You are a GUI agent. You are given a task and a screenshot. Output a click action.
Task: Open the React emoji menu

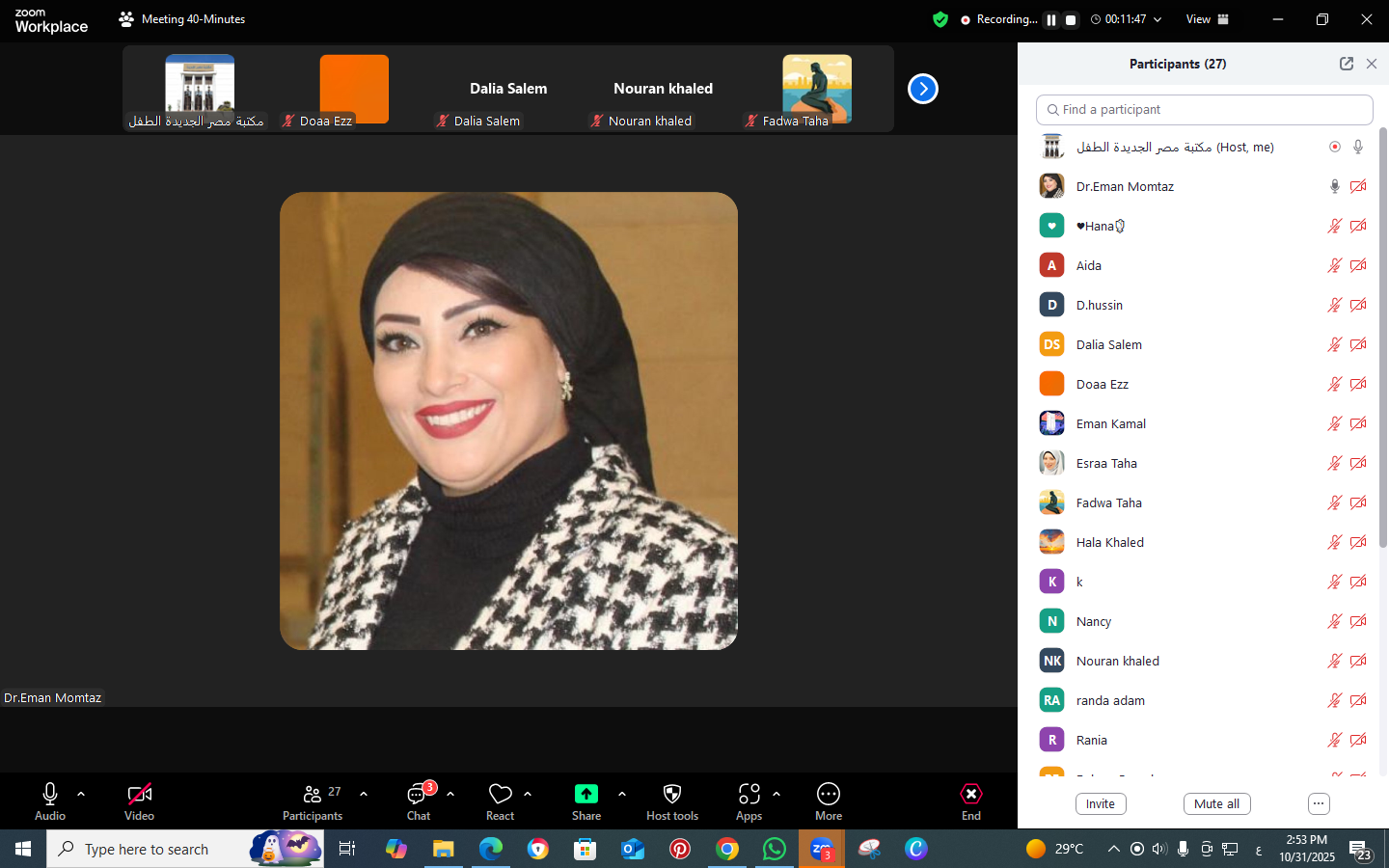(500, 794)
